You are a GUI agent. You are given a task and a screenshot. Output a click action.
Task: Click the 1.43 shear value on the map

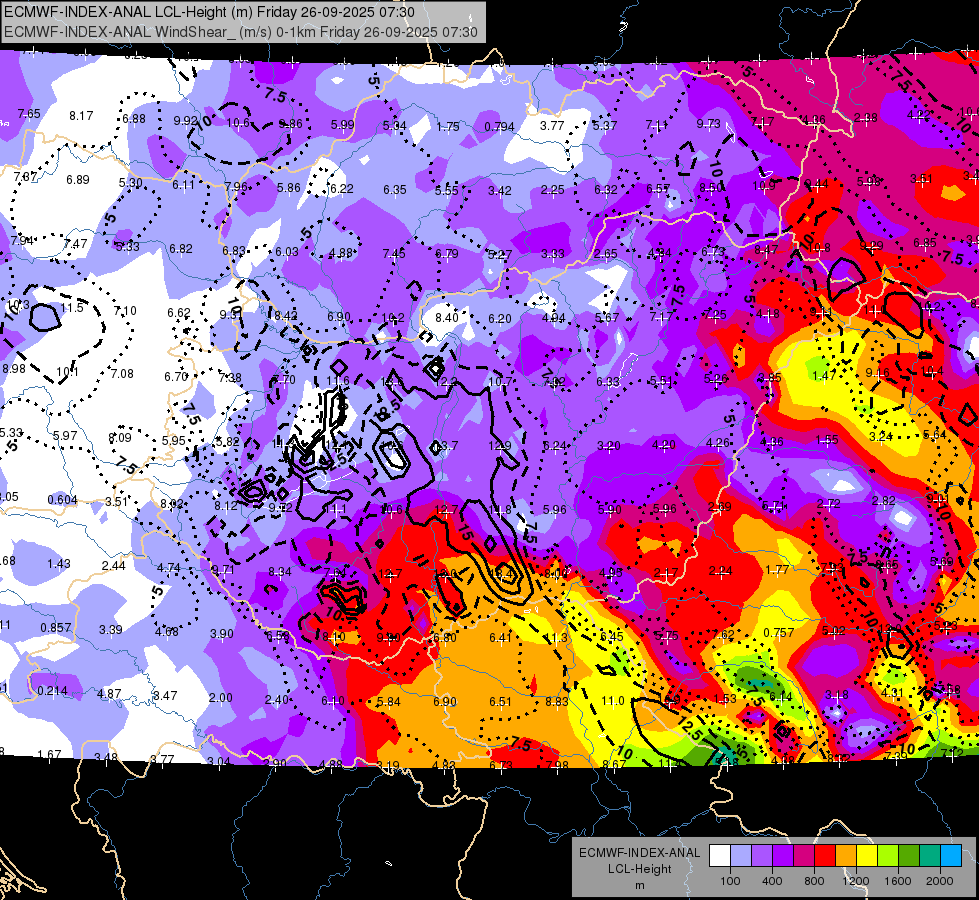[x=59, y=564]
